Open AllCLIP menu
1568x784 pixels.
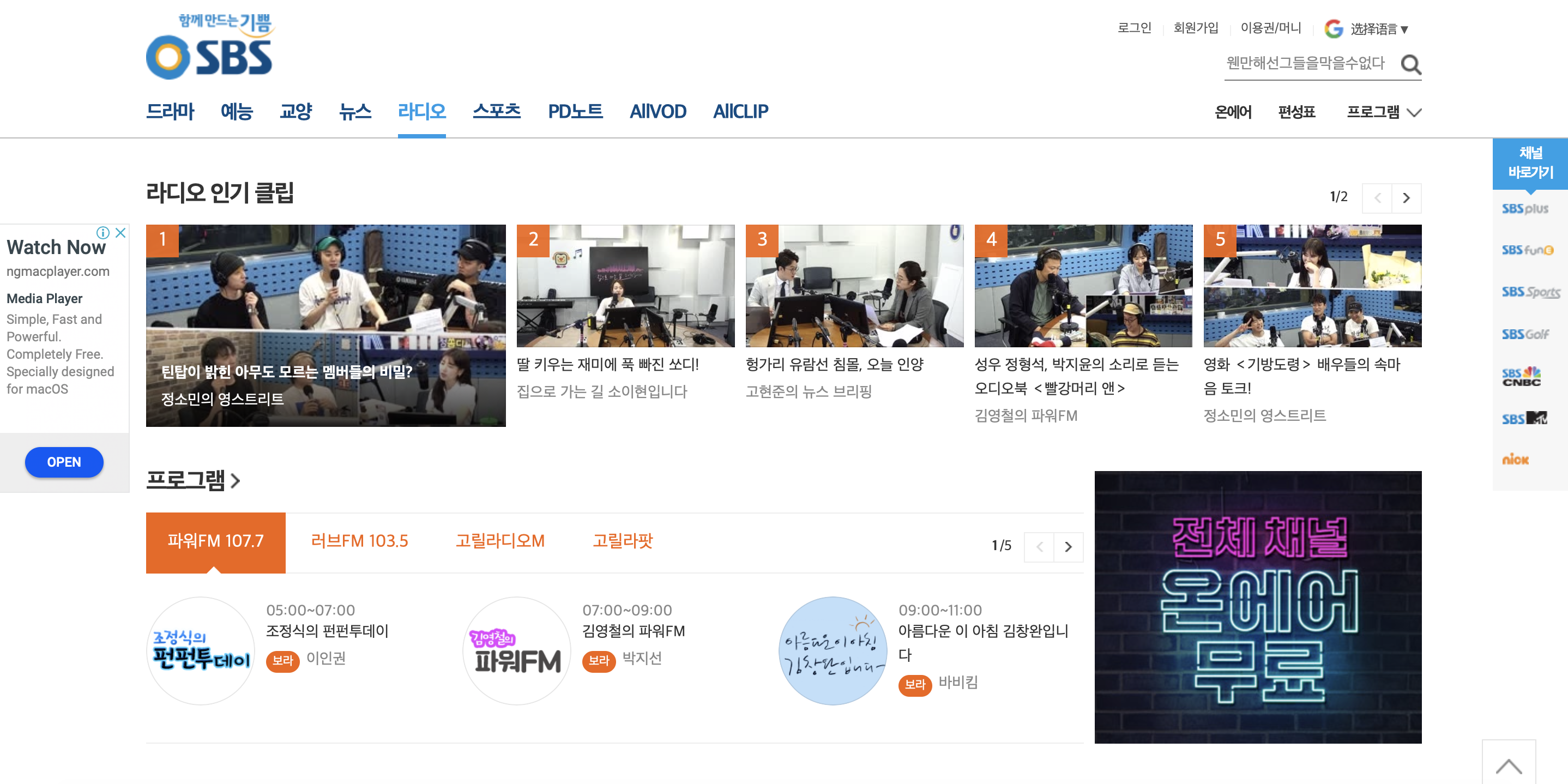740,111
